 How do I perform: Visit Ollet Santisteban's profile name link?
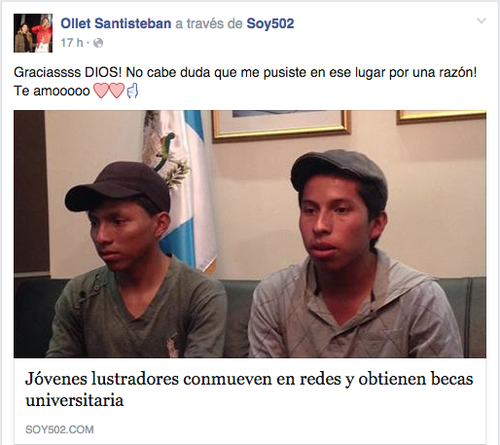click(116, 24)
